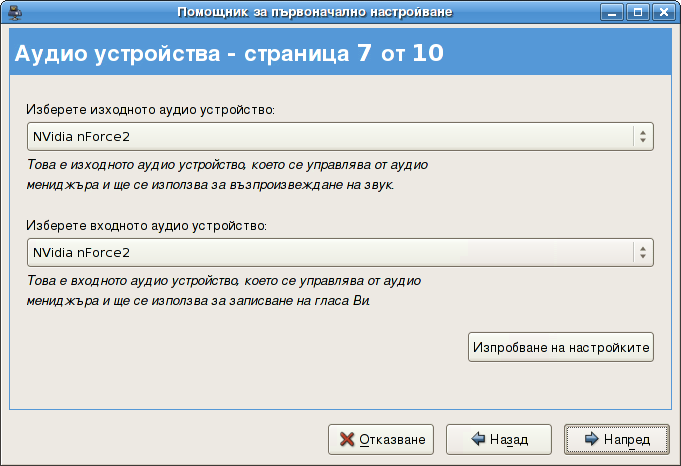The height and width of the screenshot is (466, 681).
Task: Click the left arrow icon beside Назад
Action: click(x=478, y=439)
